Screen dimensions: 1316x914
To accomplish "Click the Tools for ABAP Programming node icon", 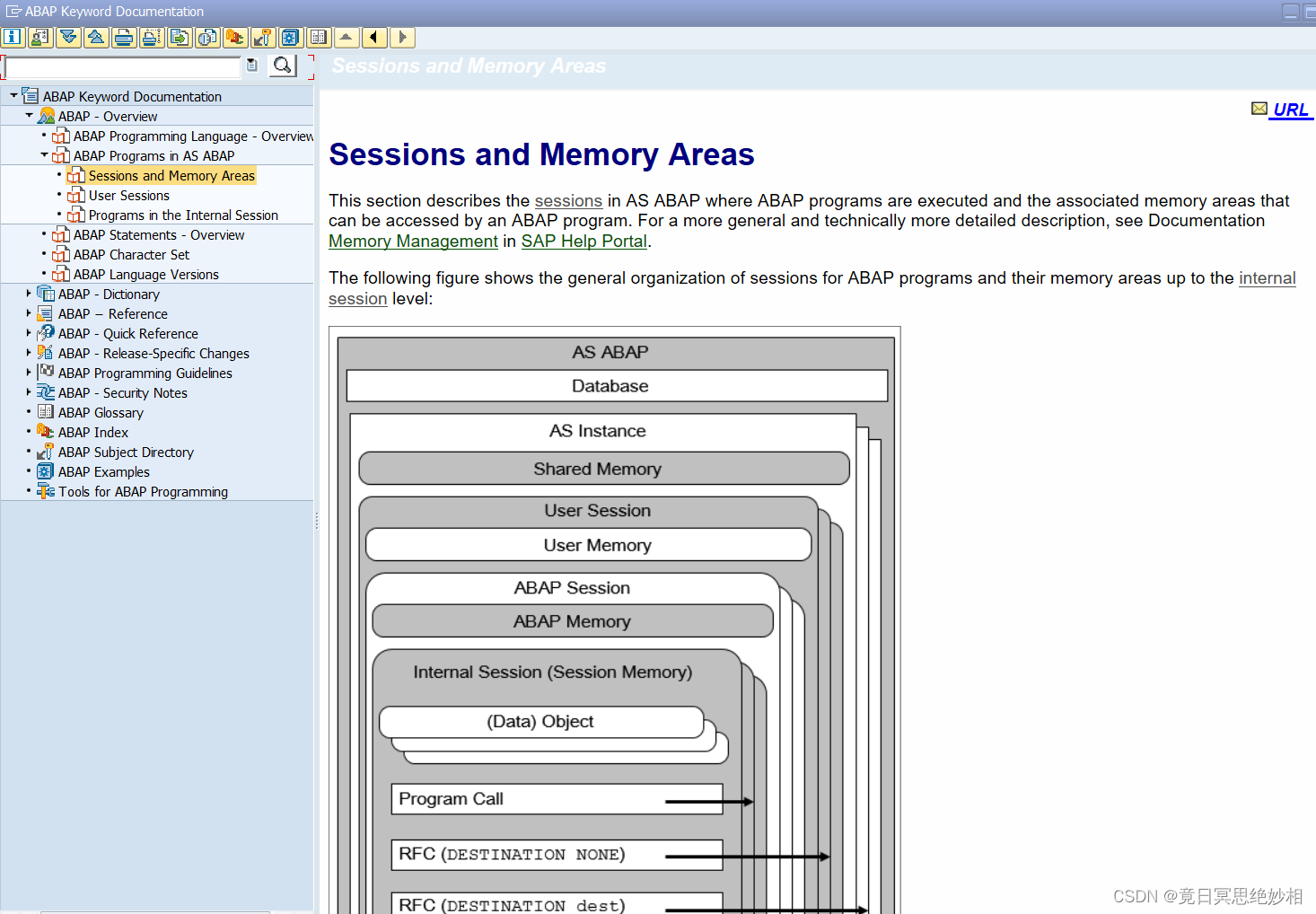I will pos(46,491).
